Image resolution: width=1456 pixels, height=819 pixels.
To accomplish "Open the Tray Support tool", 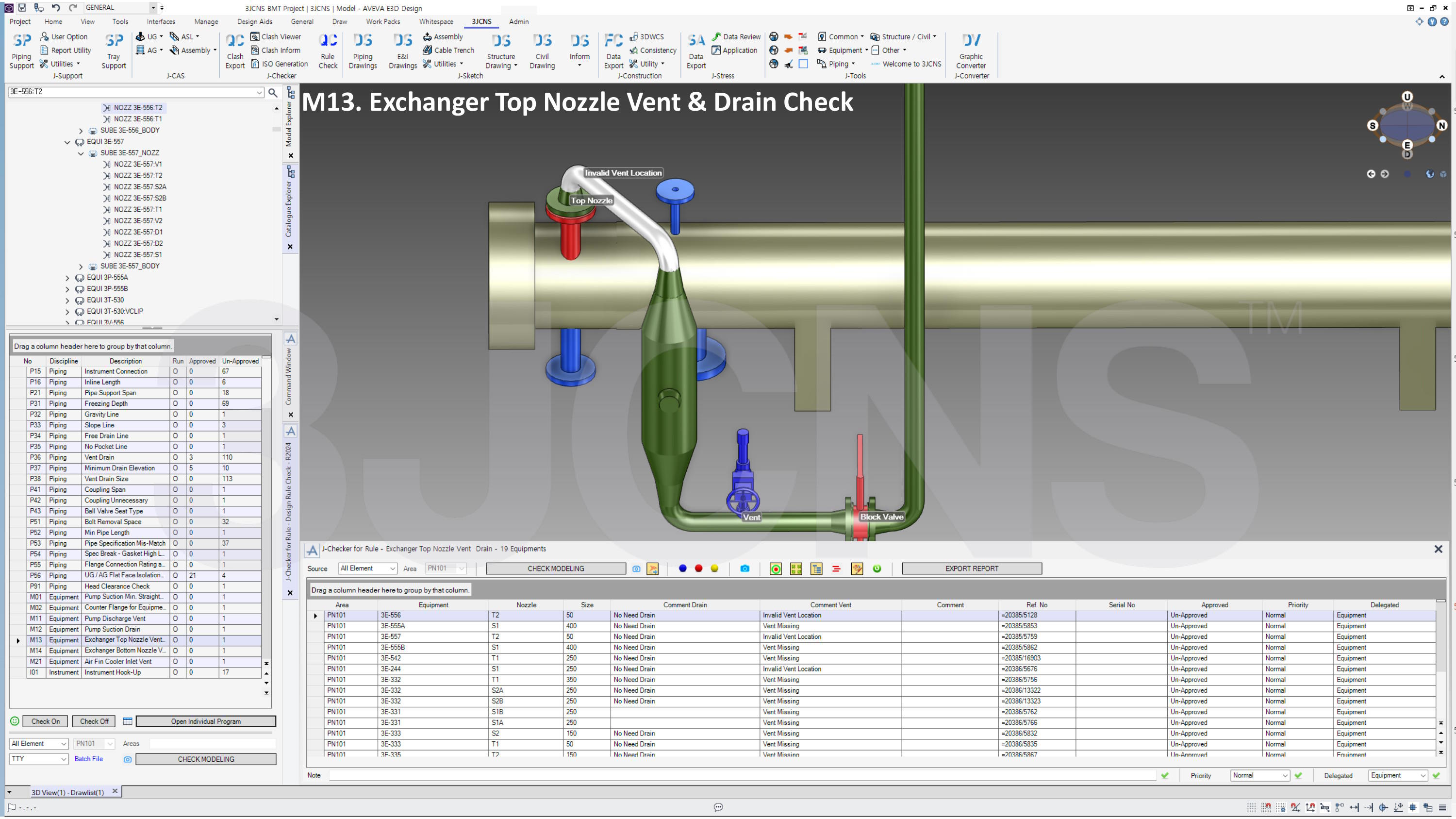I will pyautogui.click(x=114, y=51).
